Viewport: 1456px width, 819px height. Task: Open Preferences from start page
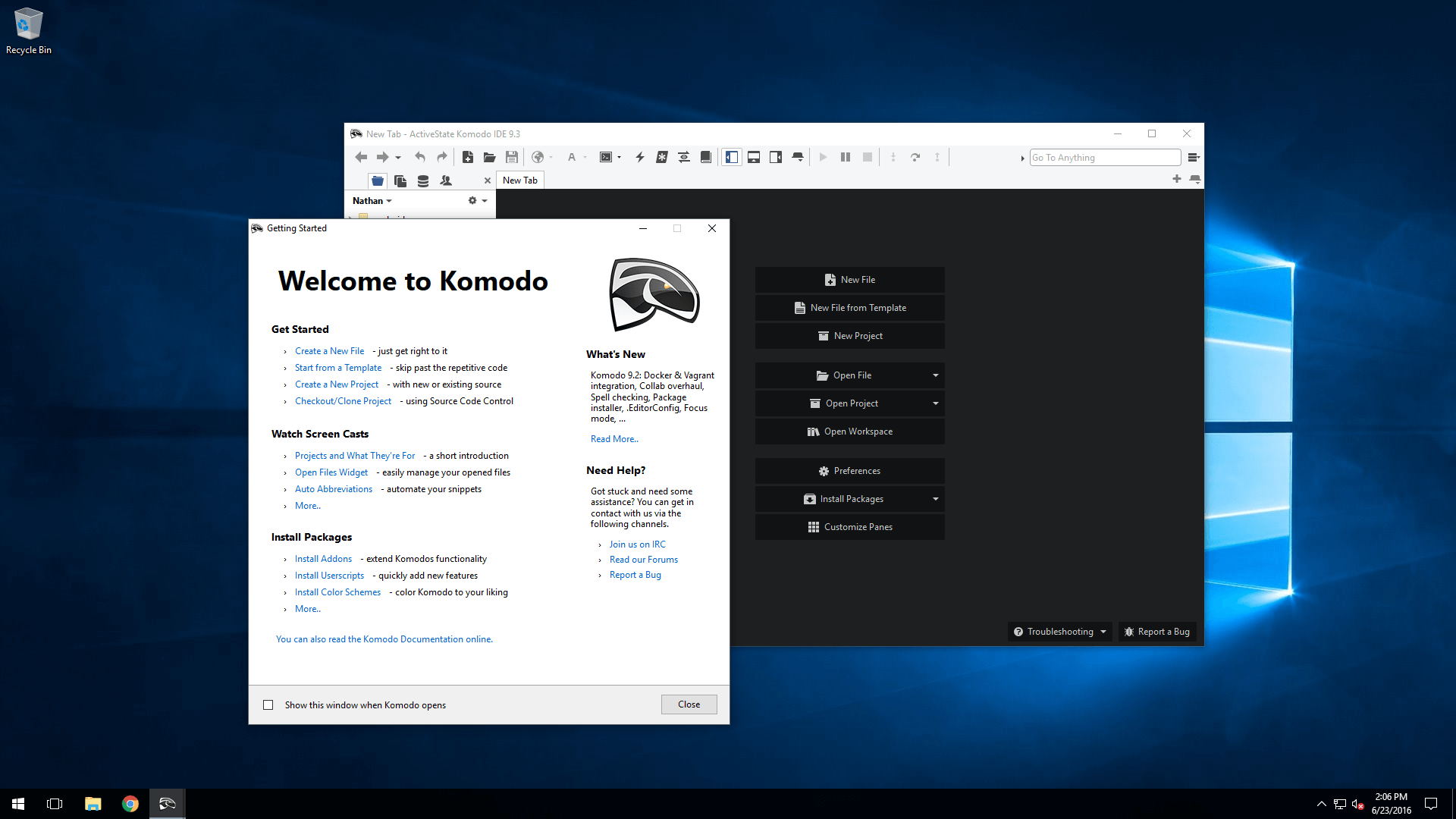pos(849,471)
